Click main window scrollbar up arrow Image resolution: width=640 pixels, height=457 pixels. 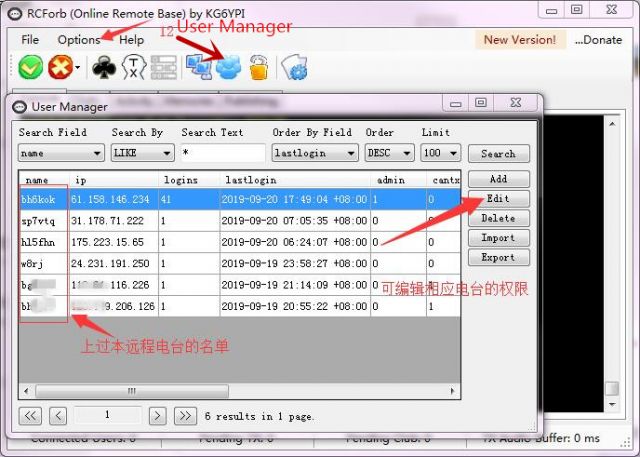[x=612, y=124]
